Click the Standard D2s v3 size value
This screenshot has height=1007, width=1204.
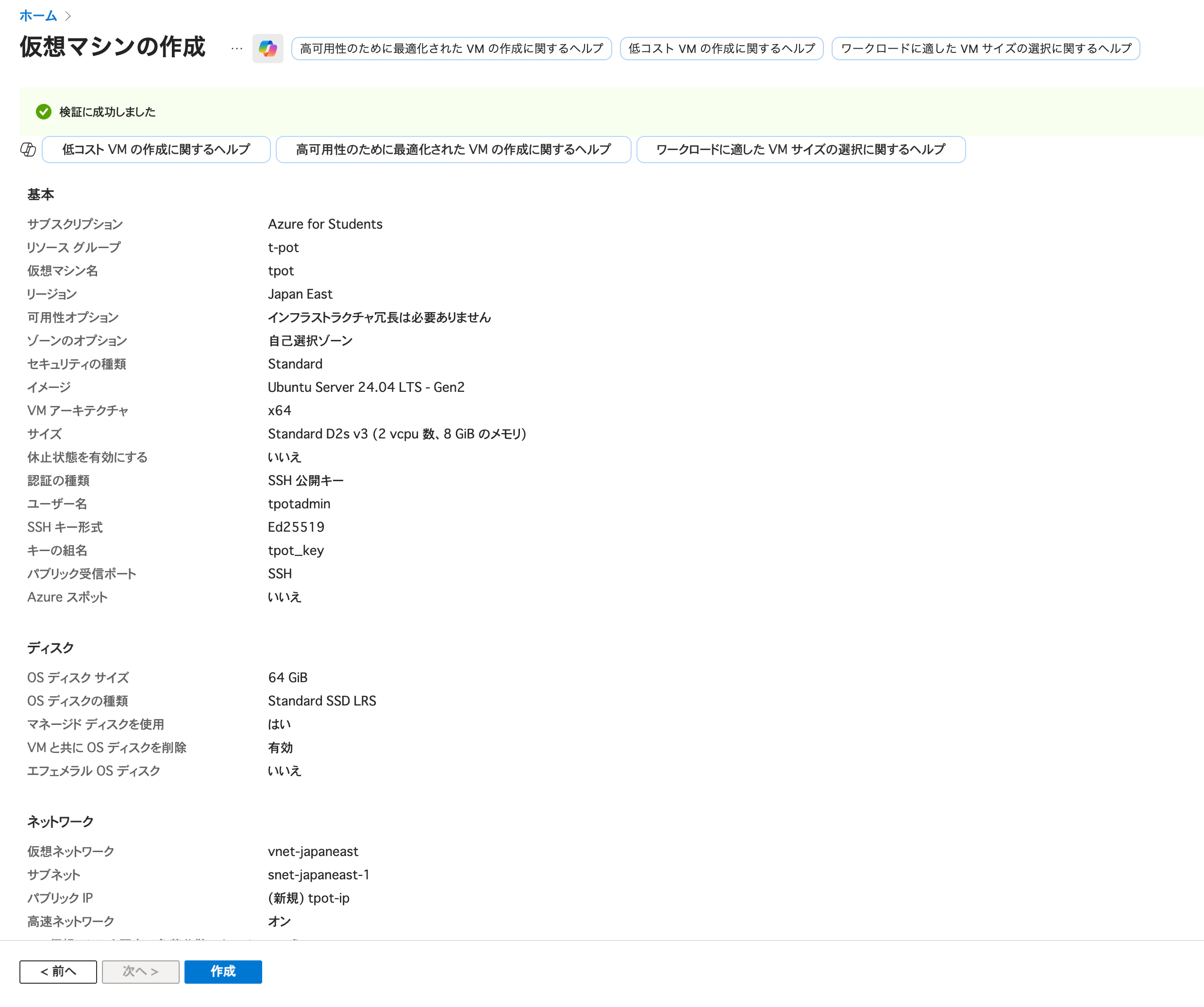[x=397, y=434]
